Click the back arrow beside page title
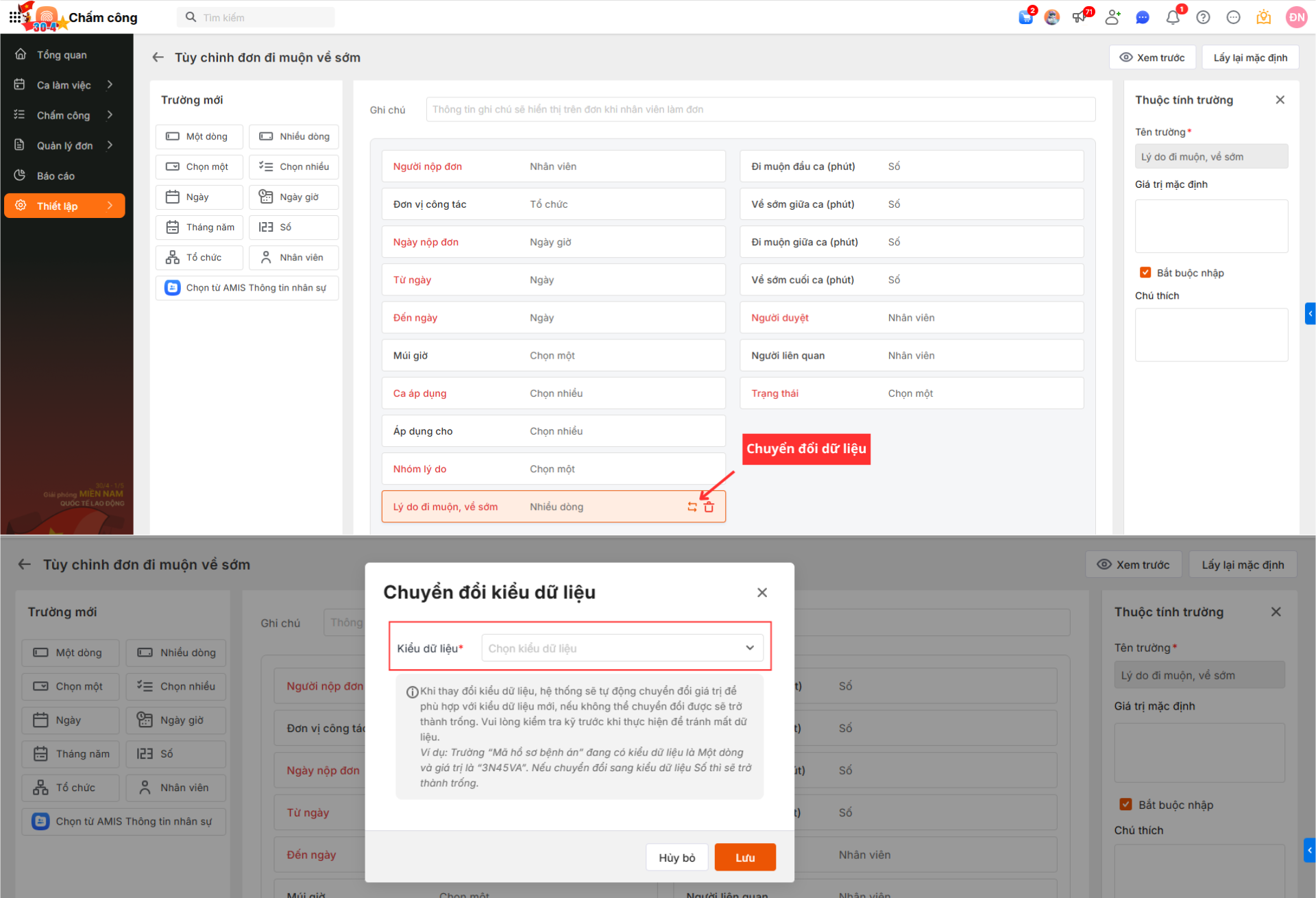Image resolution: width=1316 pixels, height=898 pixels. [x=158, y=58]
